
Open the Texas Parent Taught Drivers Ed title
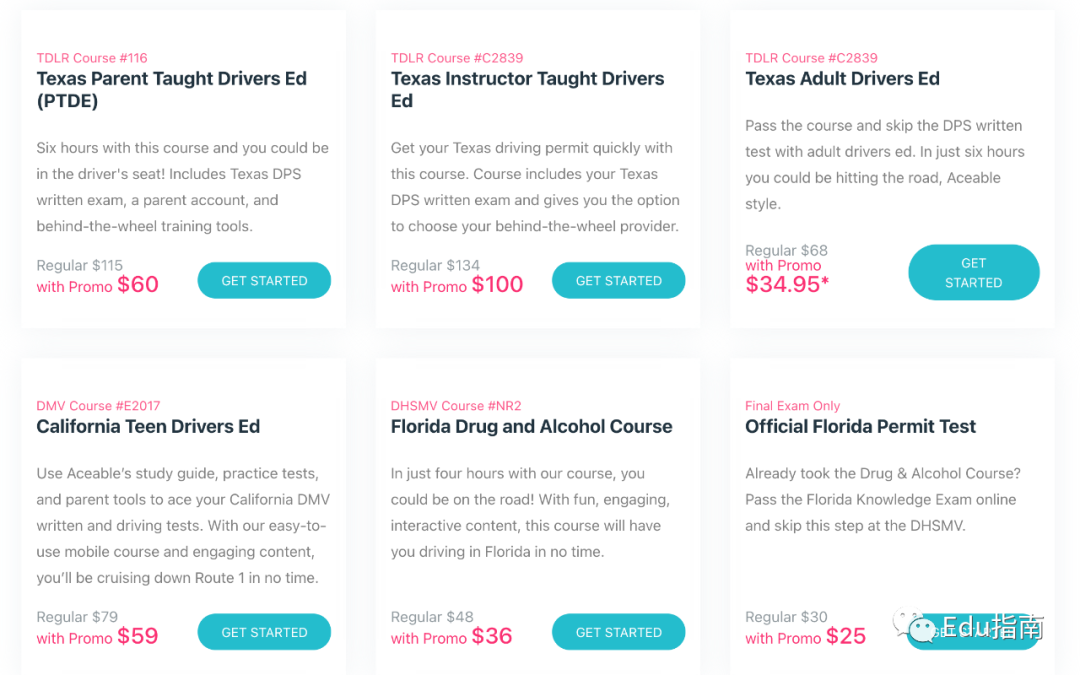[172, 90]
